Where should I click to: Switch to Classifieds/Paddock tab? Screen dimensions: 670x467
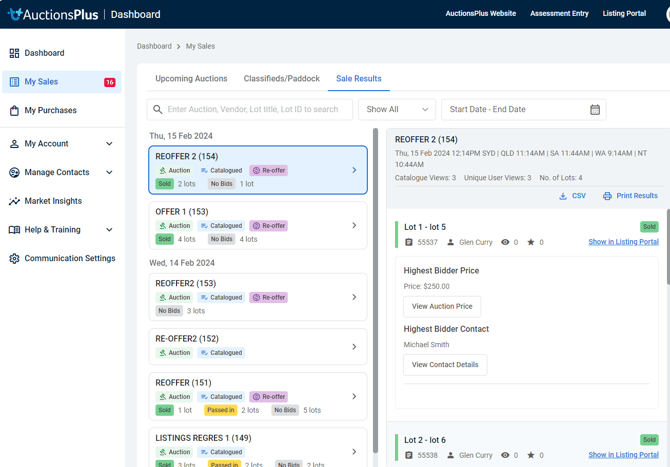point(282,78)
